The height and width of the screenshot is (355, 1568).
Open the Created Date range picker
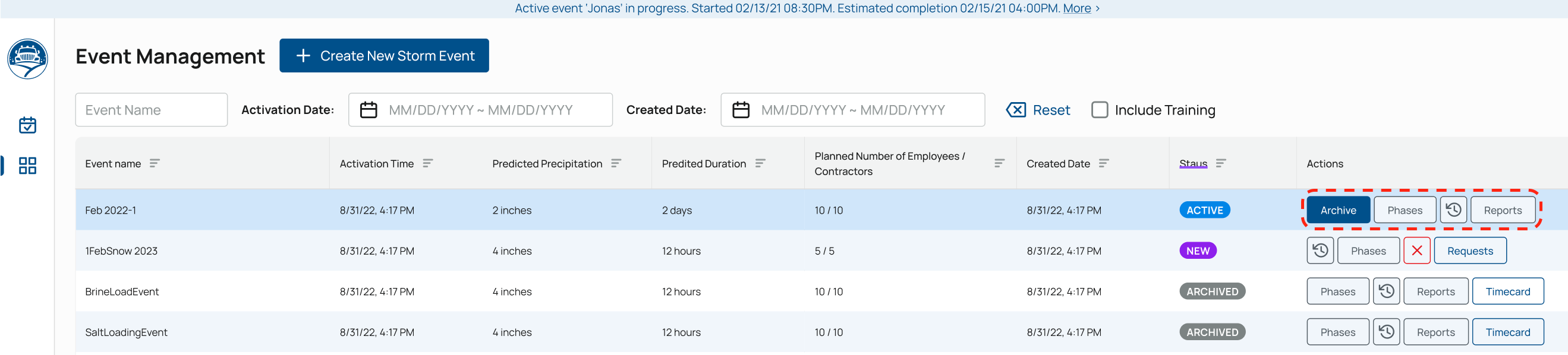click(x=852, y=110)
